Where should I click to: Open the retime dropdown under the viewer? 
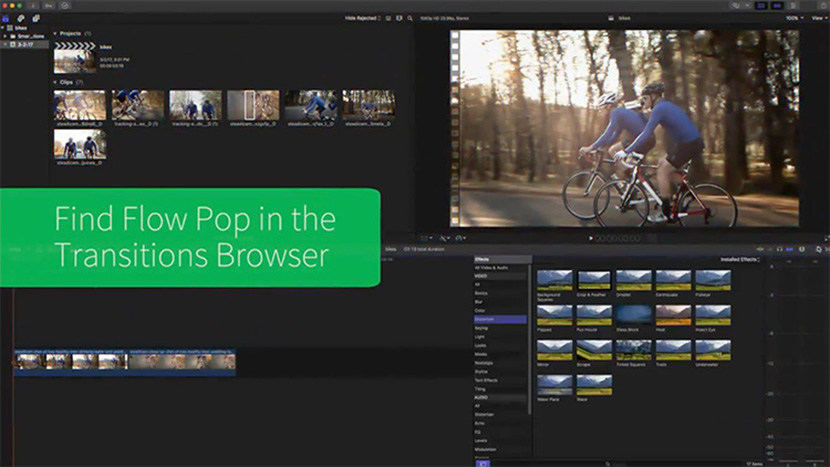click(461, 238)
